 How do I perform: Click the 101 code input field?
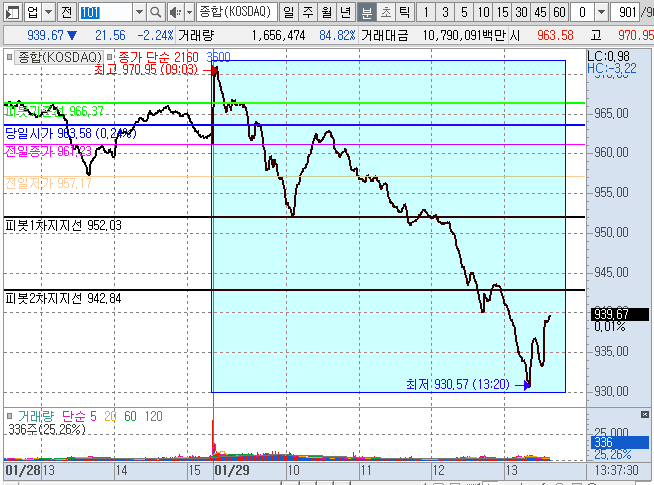tap(103, 12)
